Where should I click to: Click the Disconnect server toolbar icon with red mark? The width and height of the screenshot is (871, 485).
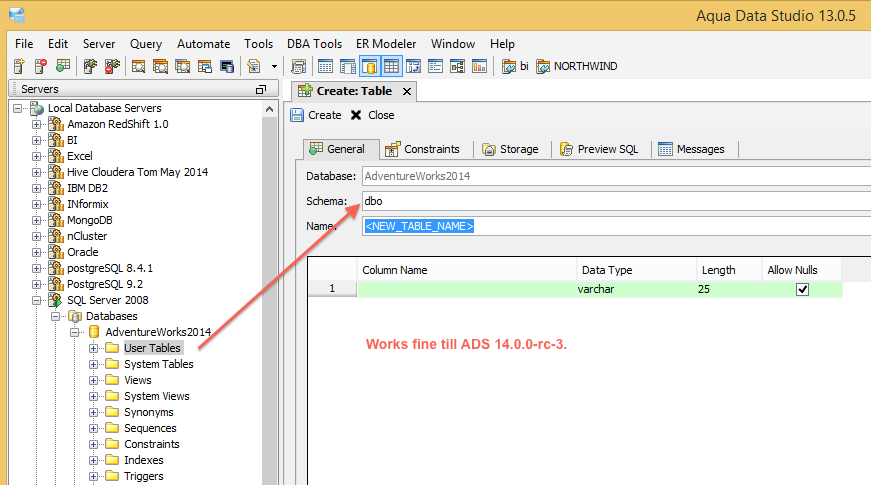coord(112,66)
